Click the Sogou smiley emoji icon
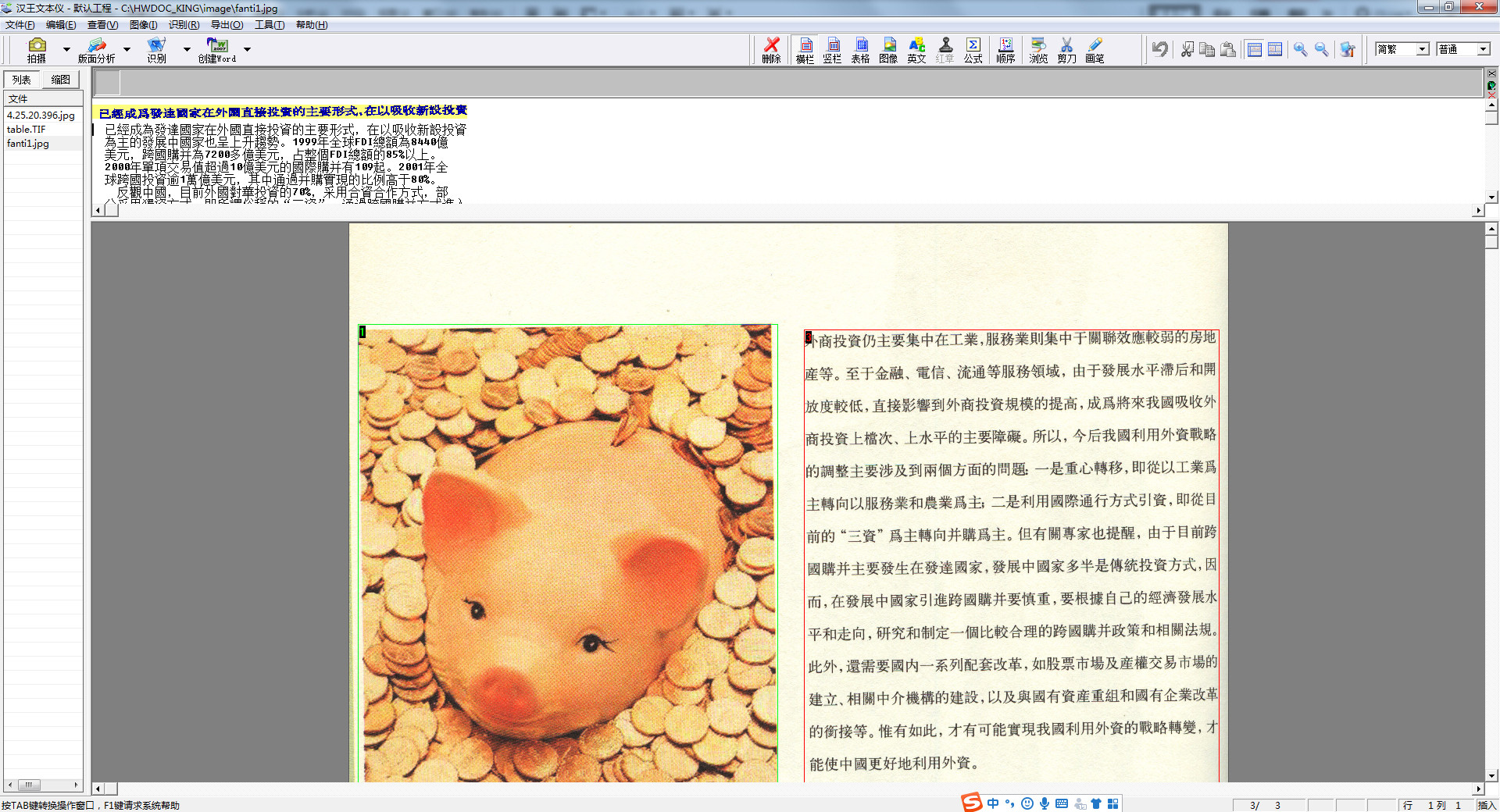The height and width of the screenshot is (812, 1500). pos(1027,803)
